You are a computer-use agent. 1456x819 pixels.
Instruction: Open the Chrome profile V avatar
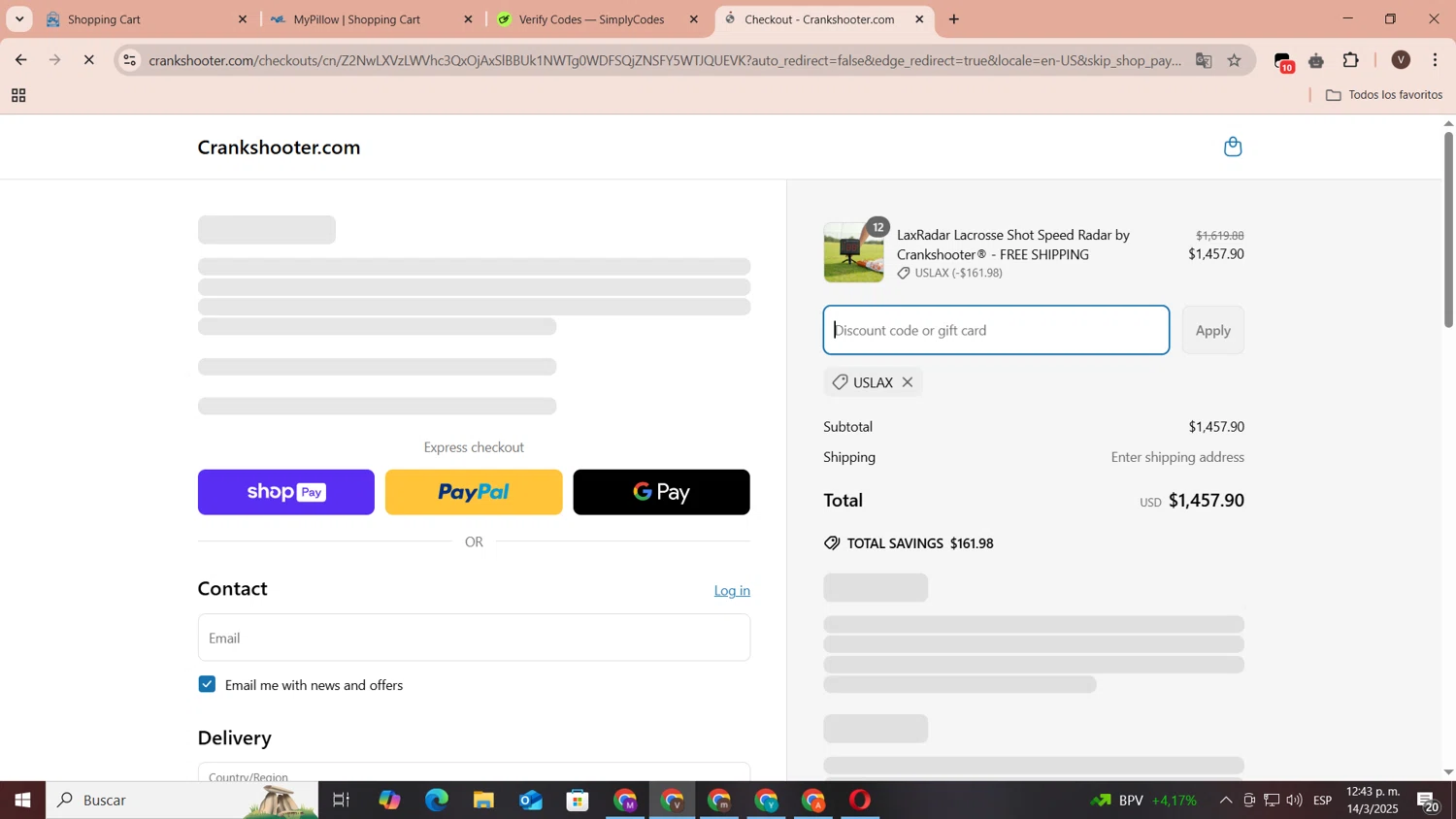pyautogui.click(x=1401, y=60)
